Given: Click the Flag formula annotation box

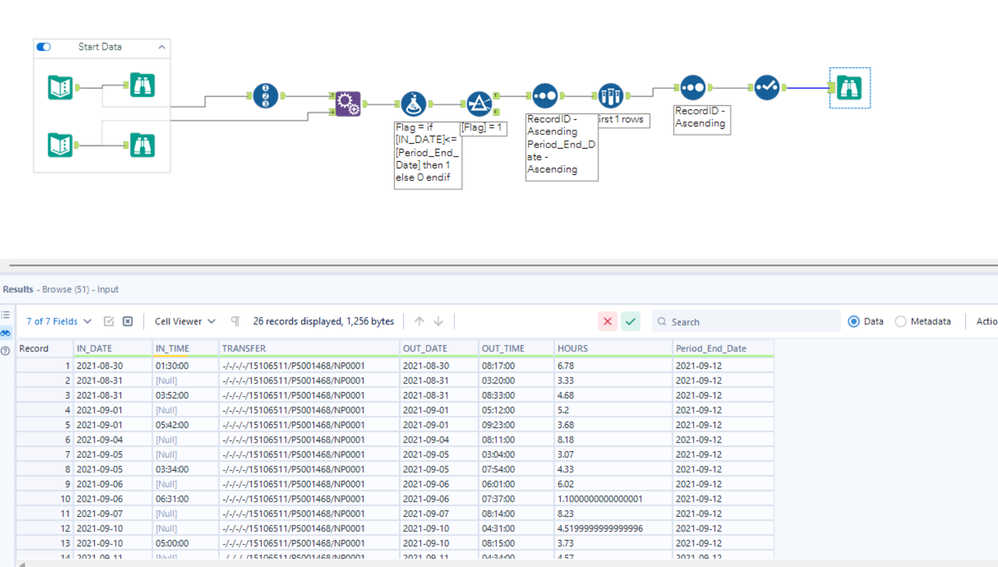Looking at the screenshot, I should pos(428,153).
